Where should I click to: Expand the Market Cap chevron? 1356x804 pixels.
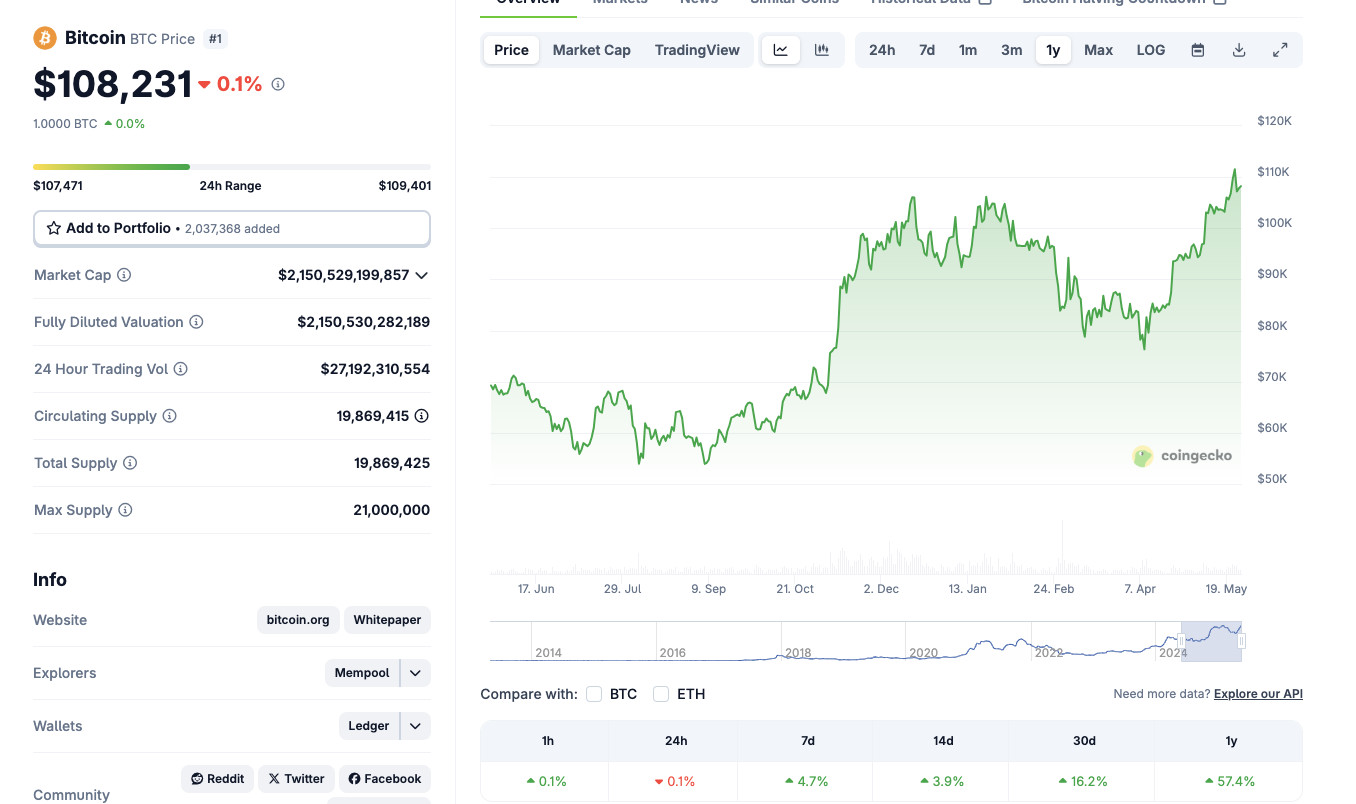coord(422,275)
